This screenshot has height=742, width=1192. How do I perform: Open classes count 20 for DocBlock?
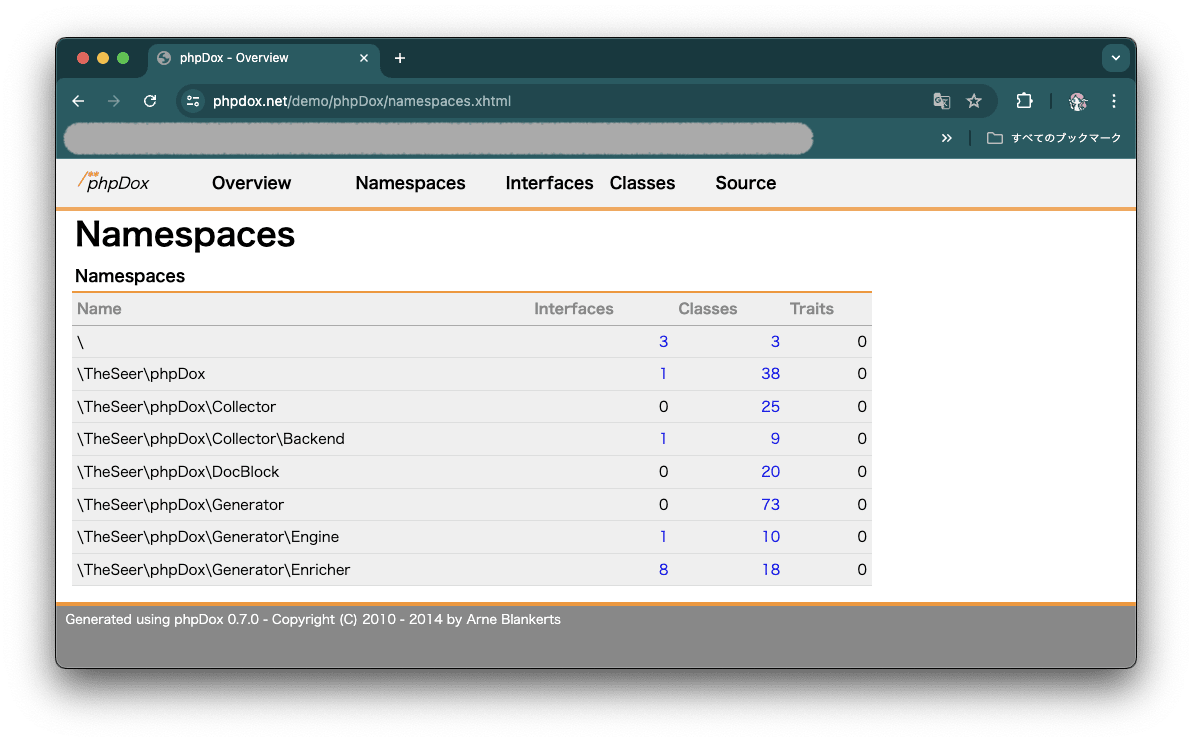[771, 472]
